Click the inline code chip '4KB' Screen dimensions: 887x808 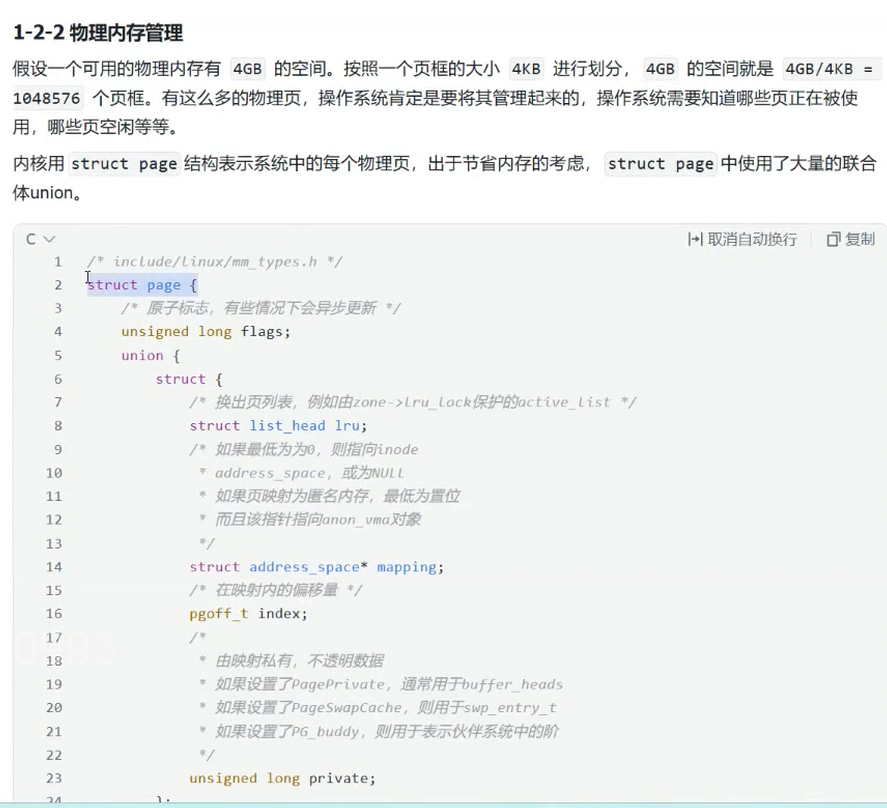click(x=525, y=68)
